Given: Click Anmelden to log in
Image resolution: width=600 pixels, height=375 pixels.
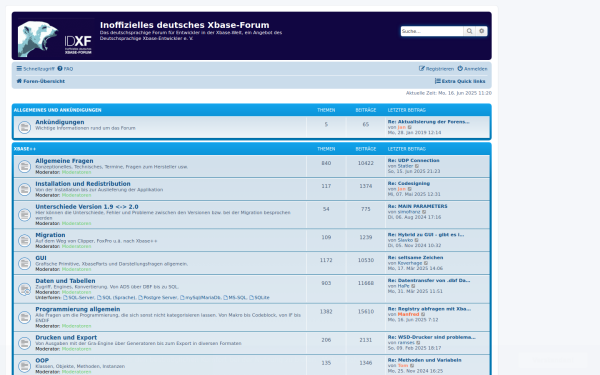Looking at the screenshot, I should (472, 69).
